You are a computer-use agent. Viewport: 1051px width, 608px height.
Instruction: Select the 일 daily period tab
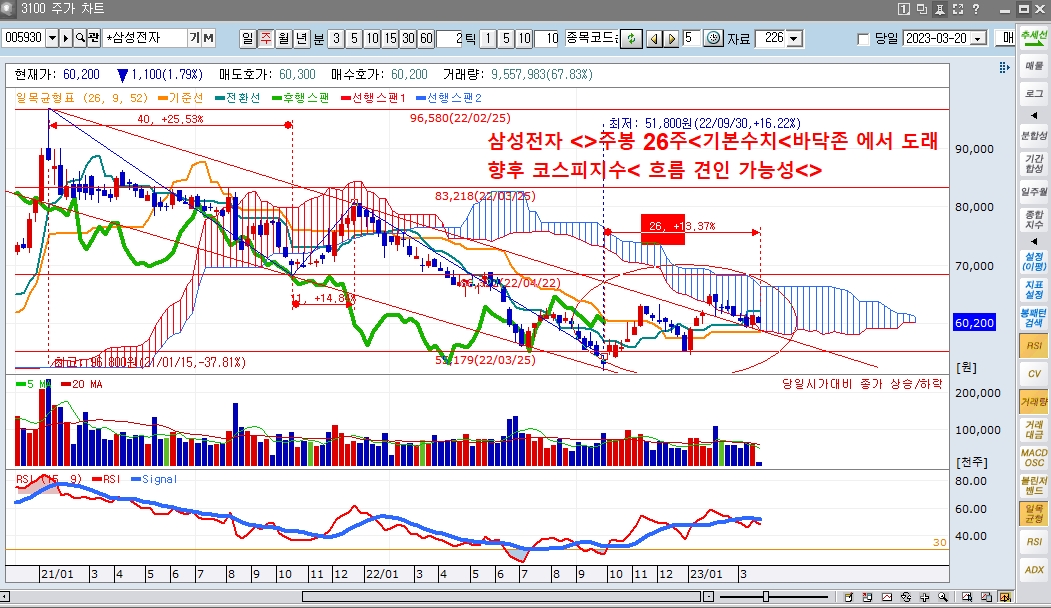click(x=248, y=38)
